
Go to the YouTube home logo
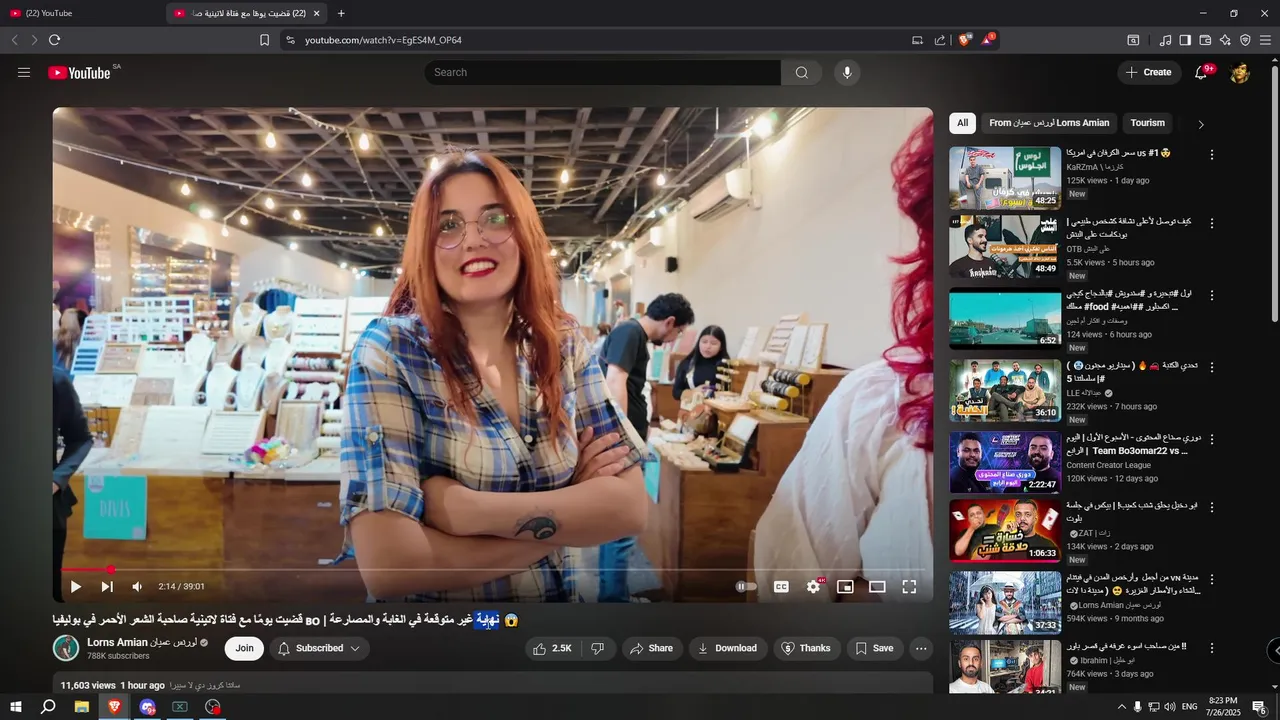coord(79,73)
